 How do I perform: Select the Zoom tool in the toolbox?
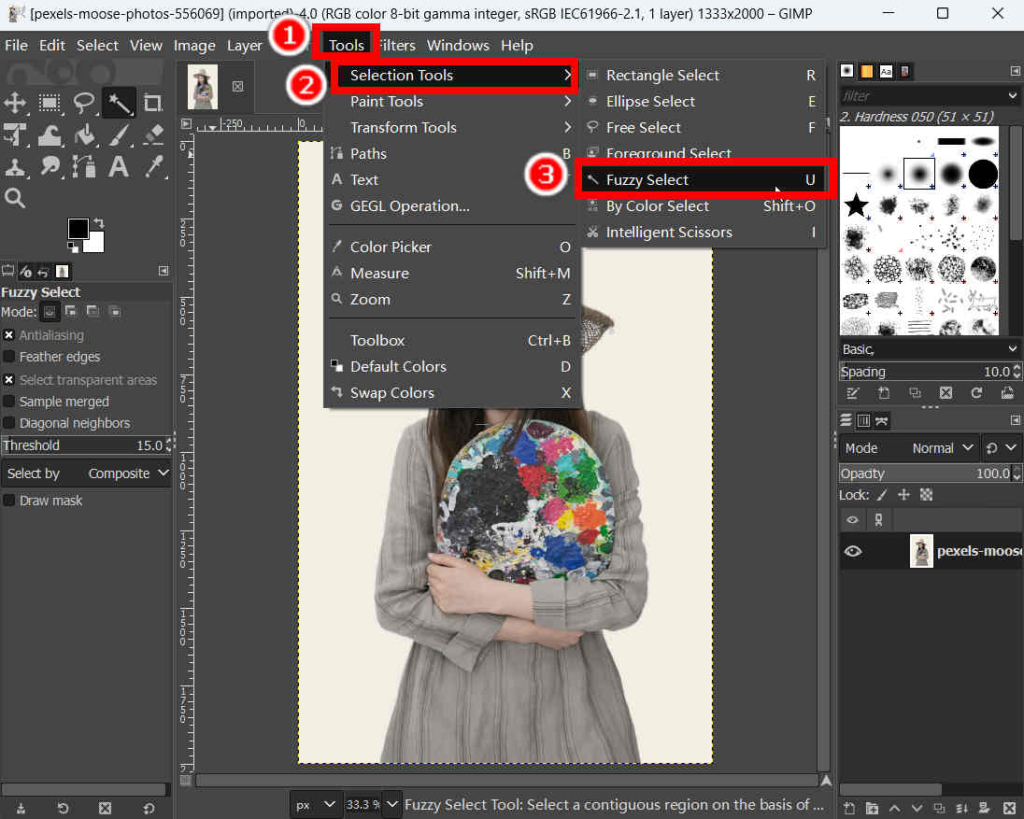click(x=14, y=197)
